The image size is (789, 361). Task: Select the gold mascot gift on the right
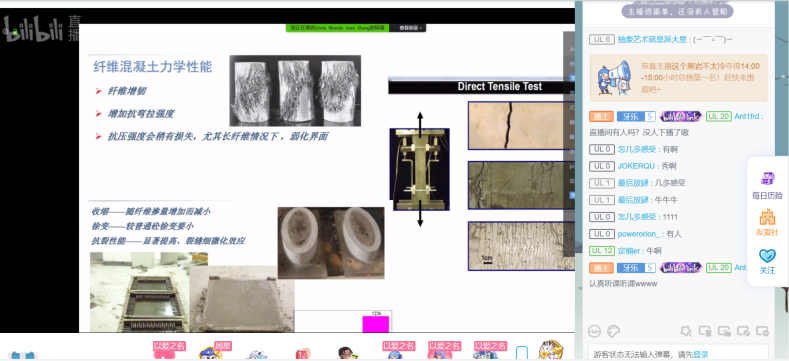coord(549,350)
